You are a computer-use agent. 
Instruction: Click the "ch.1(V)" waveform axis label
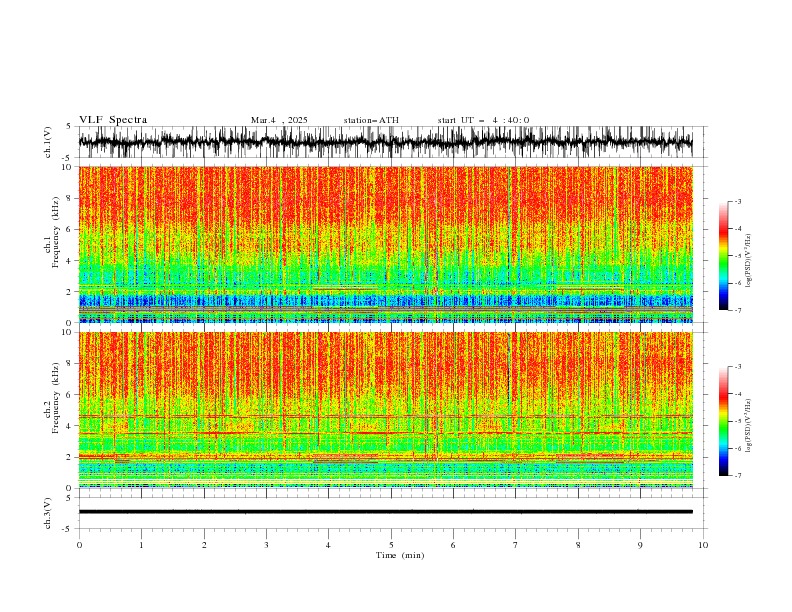click(48, 142)
